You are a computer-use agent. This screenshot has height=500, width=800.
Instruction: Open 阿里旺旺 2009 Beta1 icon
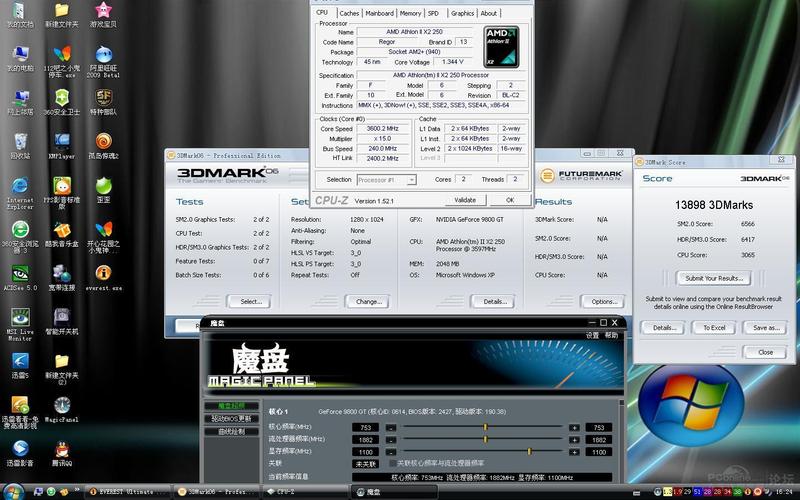pos(104,61)
